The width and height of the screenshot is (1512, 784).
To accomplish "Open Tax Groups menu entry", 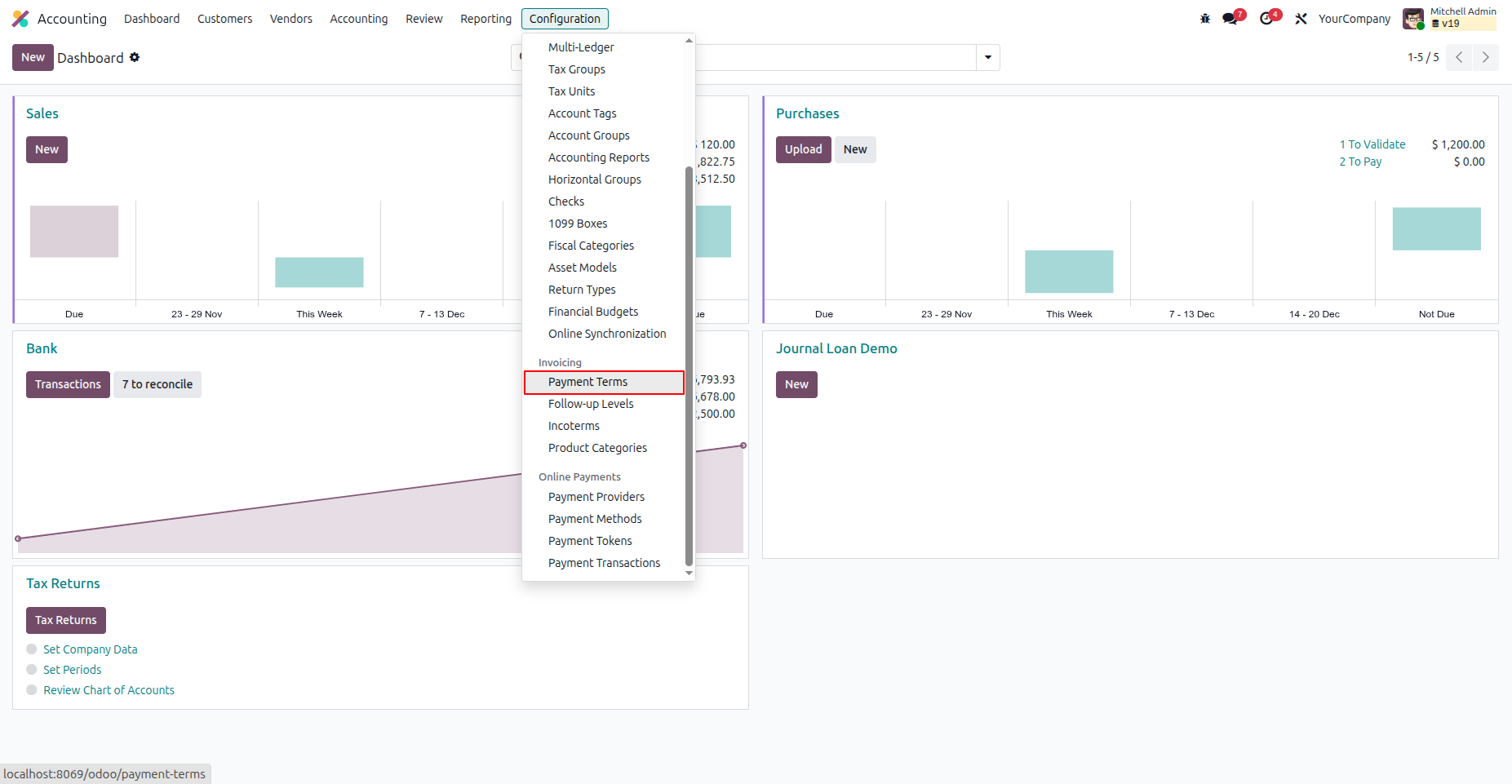I will click(604, 69).
